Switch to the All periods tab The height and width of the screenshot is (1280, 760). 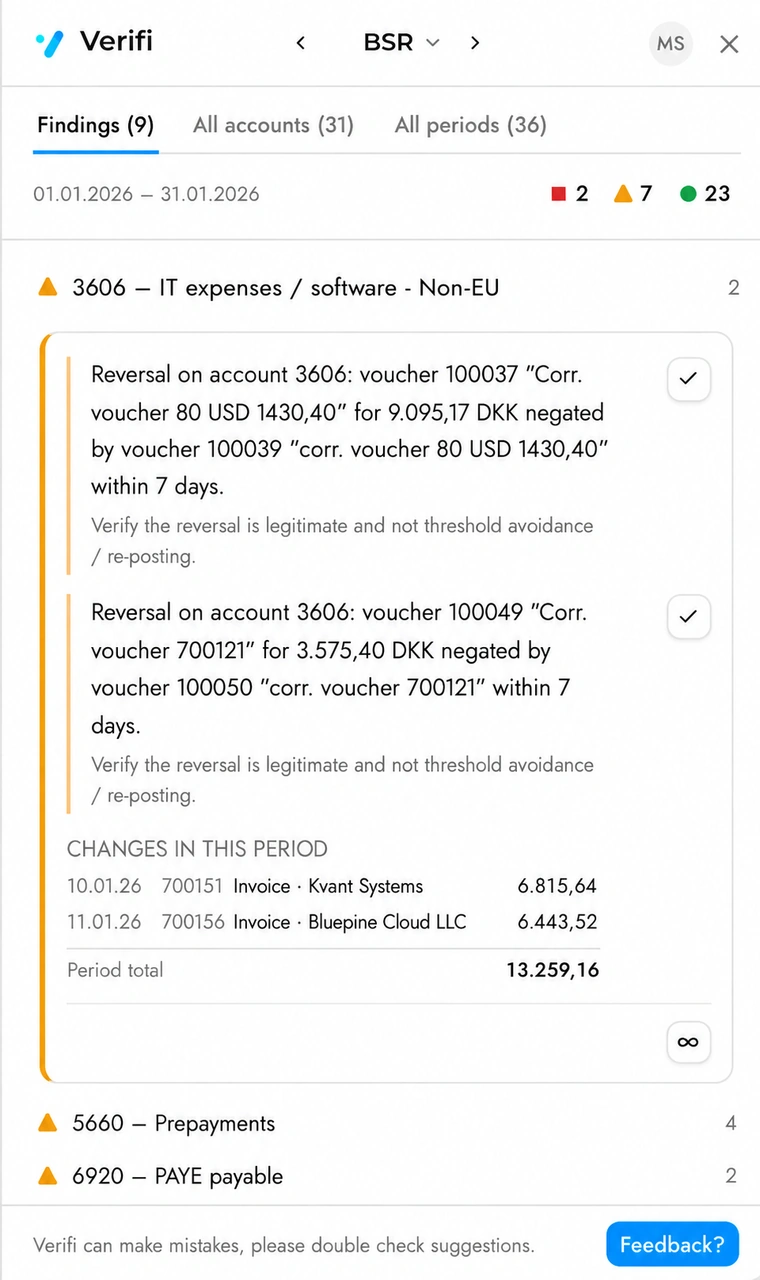pos(471,125)
